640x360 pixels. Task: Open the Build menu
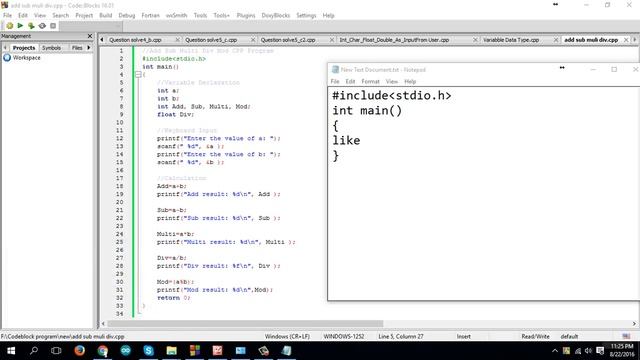tap(106, 15)
